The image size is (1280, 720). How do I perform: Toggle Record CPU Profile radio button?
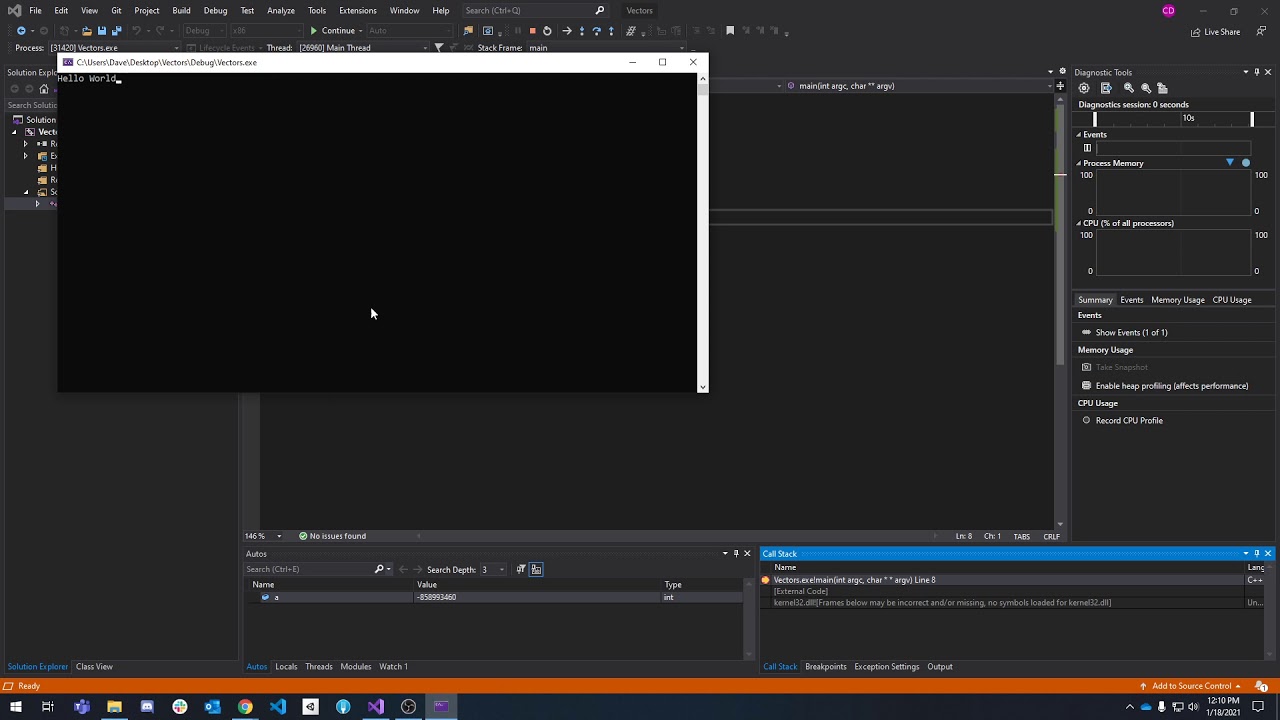point(1087,420)
